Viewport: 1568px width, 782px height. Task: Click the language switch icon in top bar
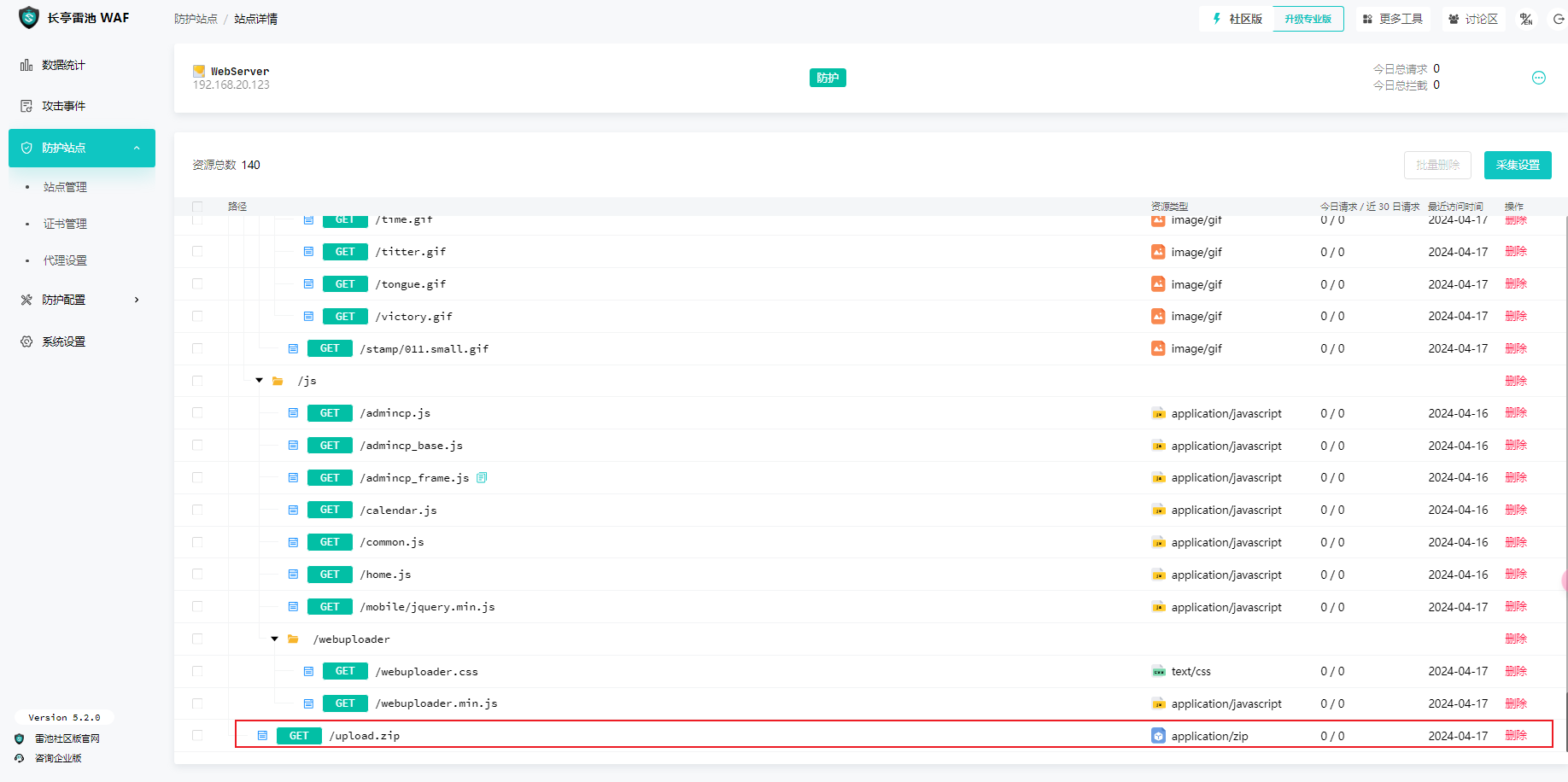tap(1526, 19)
